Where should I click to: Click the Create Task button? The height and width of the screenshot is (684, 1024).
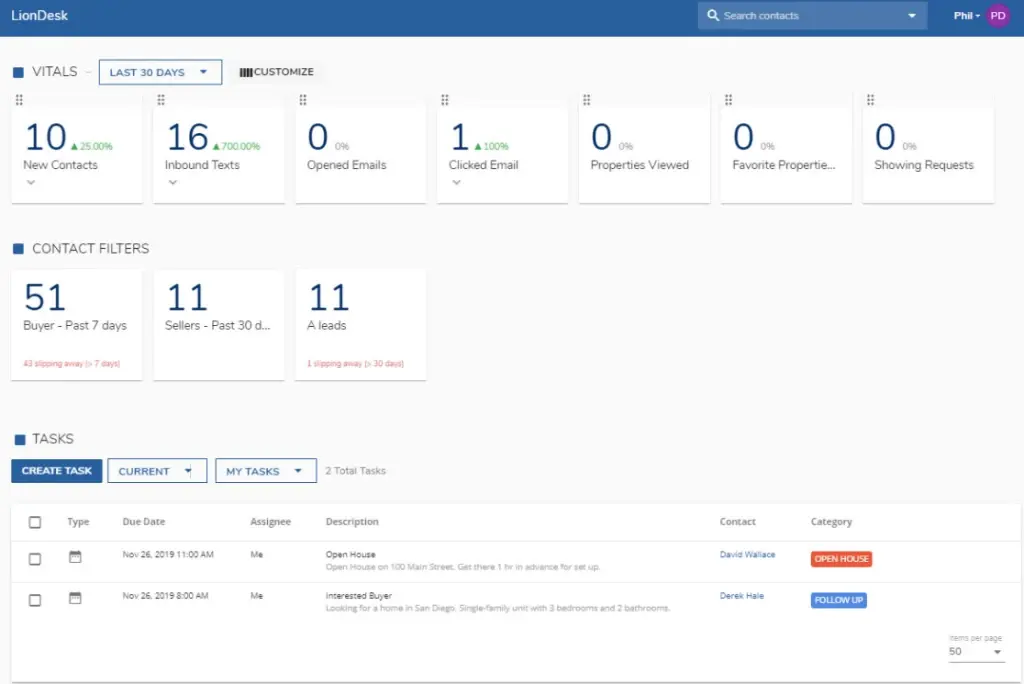click(x=57, y=471)
